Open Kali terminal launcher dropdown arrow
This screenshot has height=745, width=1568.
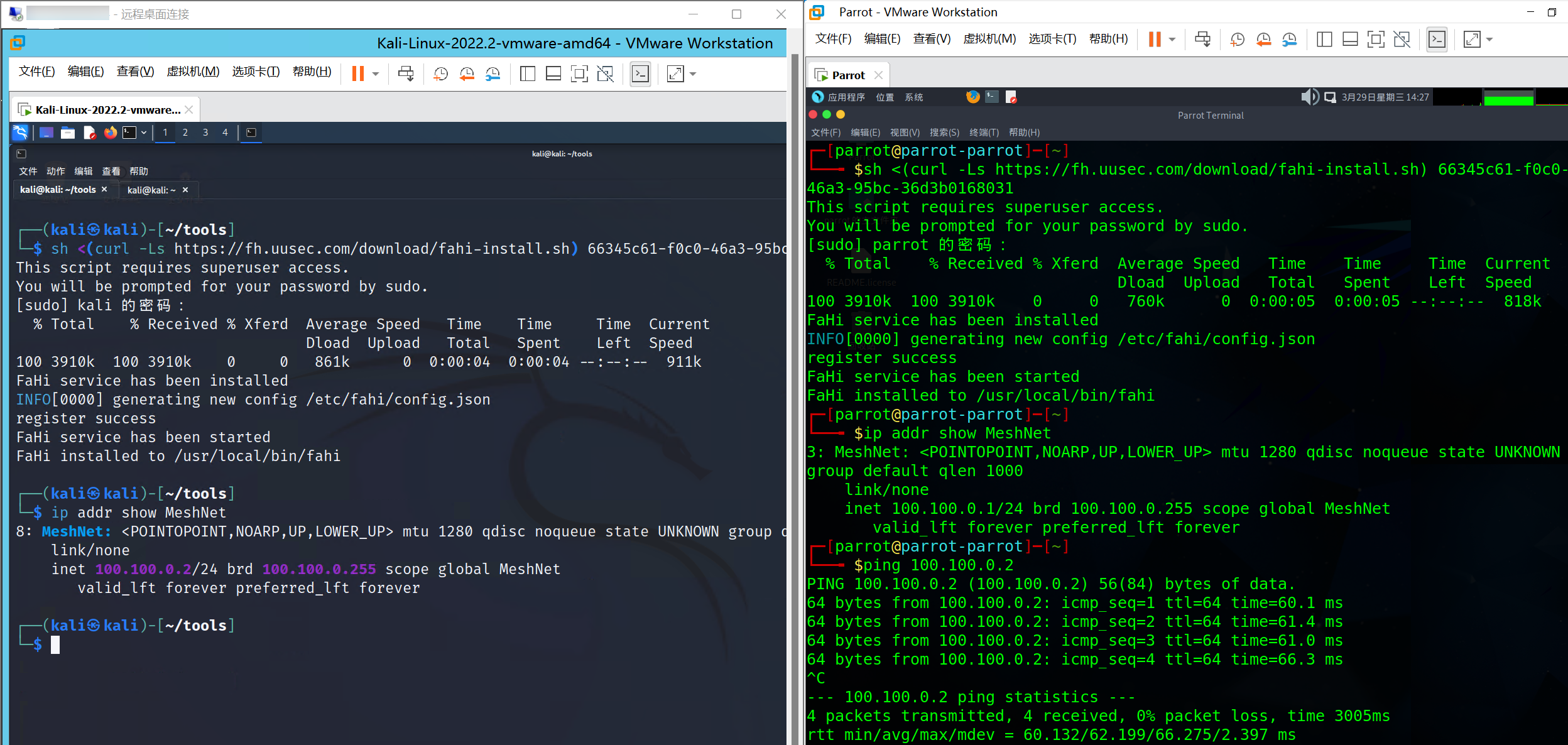pos(144,133)
